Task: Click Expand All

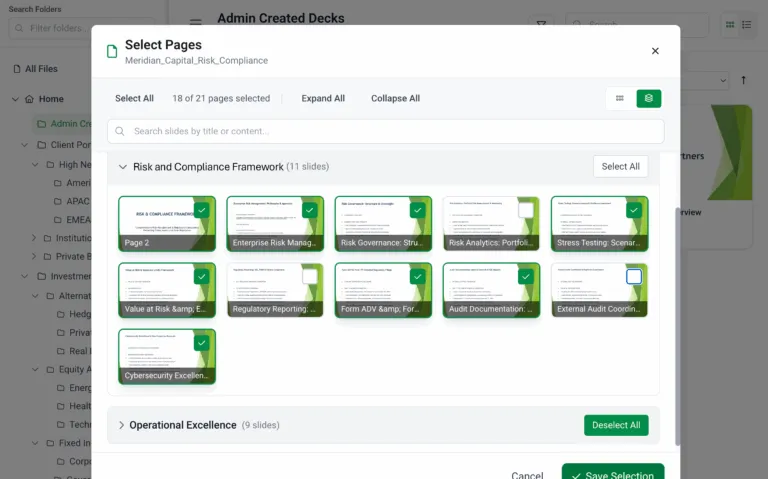Action: click(323, 98)
